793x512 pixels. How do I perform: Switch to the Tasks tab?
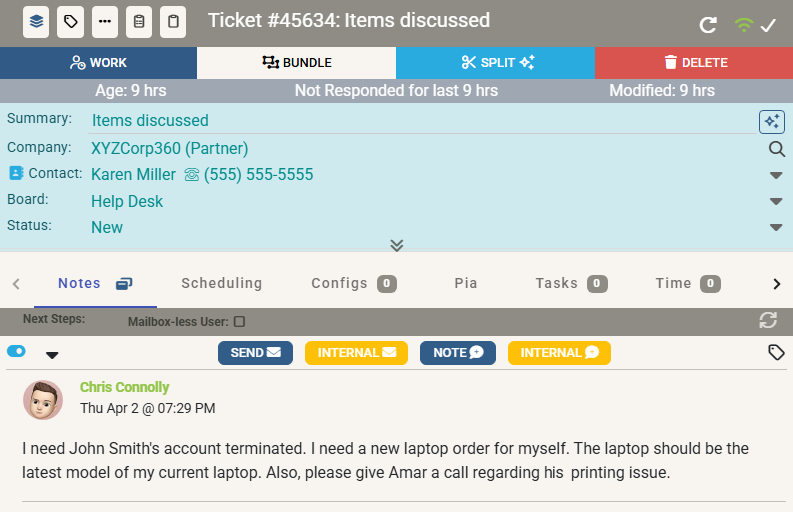(571, 283)
